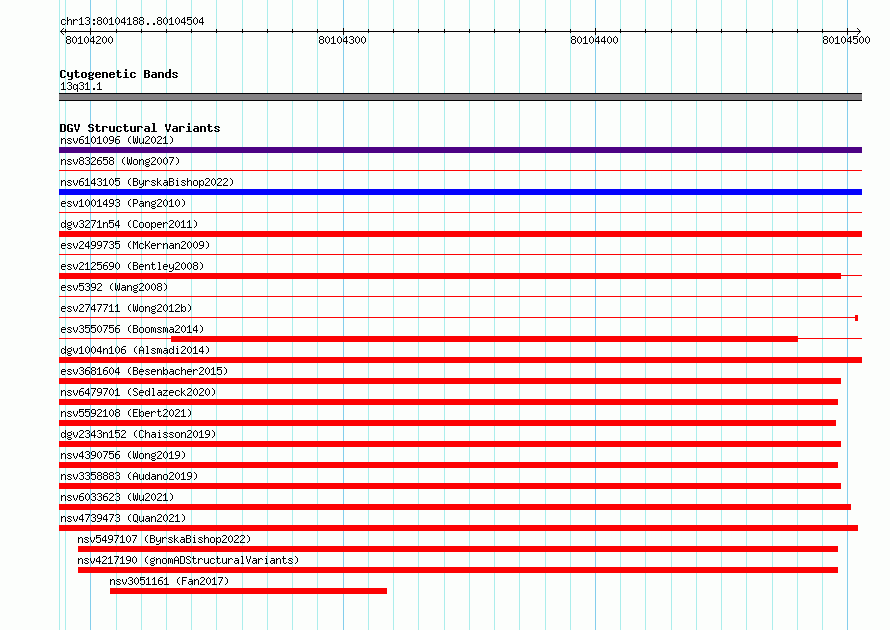
Task: Open variant dgv1004n106 (Alsmadi2014) label
Action: click(135, 350)
